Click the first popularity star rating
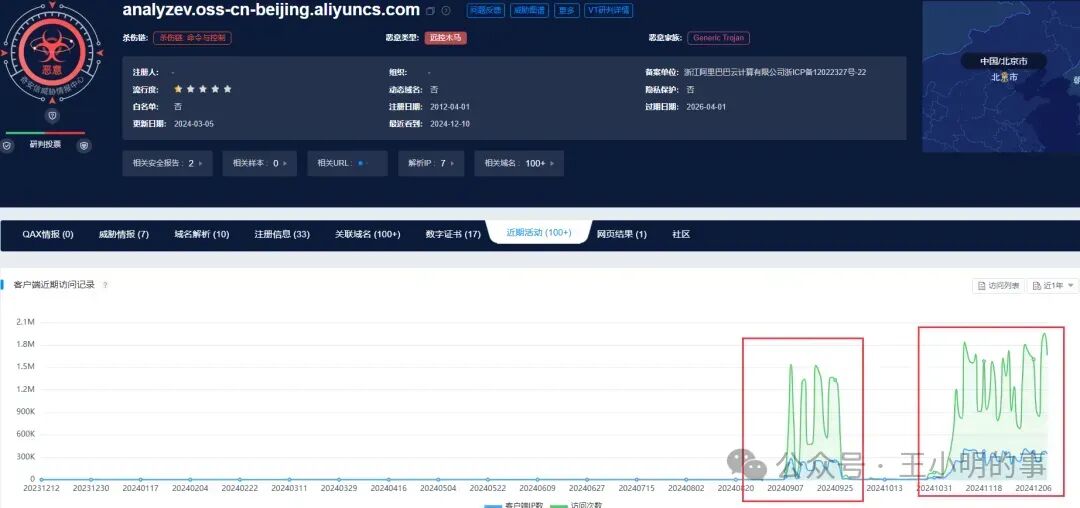The width and height of the screenshot is (1080, 508). pos(178,89)
